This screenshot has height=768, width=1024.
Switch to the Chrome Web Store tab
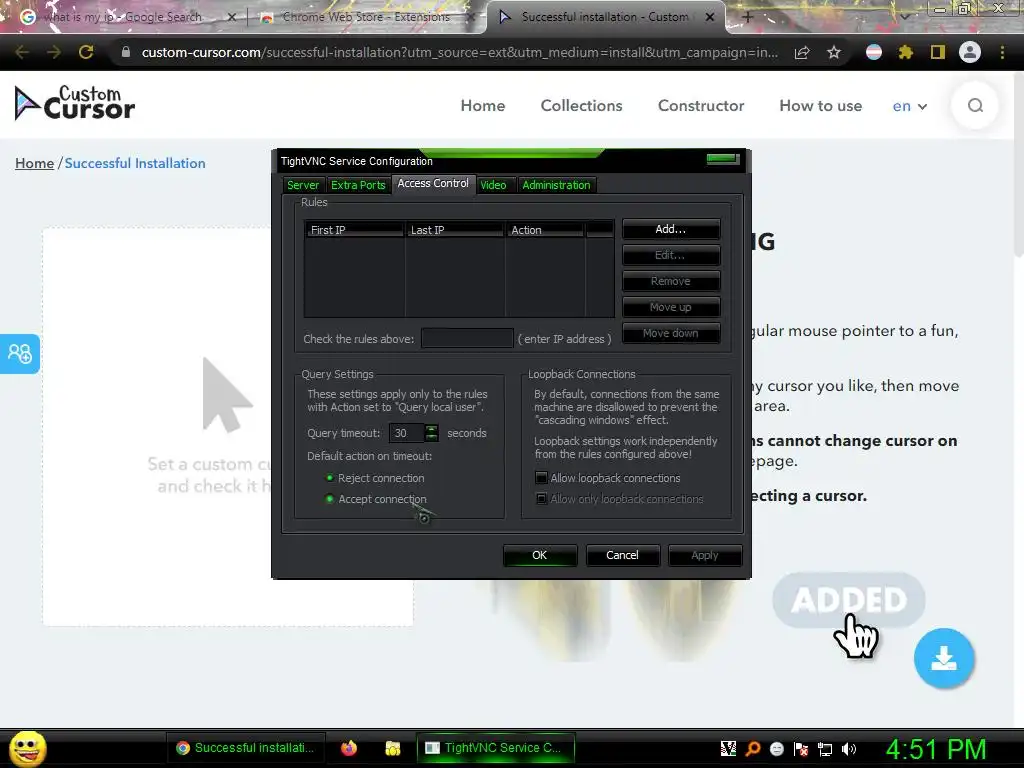point(364,17)
